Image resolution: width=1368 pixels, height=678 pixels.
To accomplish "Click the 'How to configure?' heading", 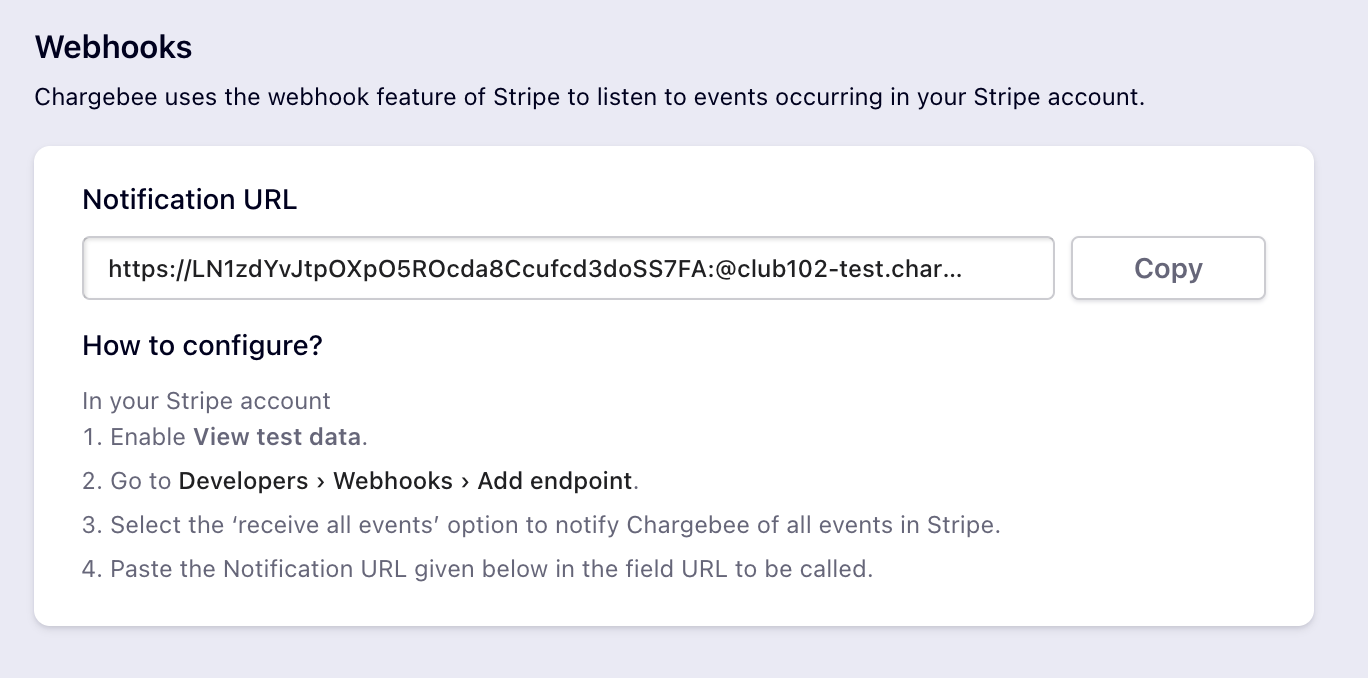I will click(202, 346).
